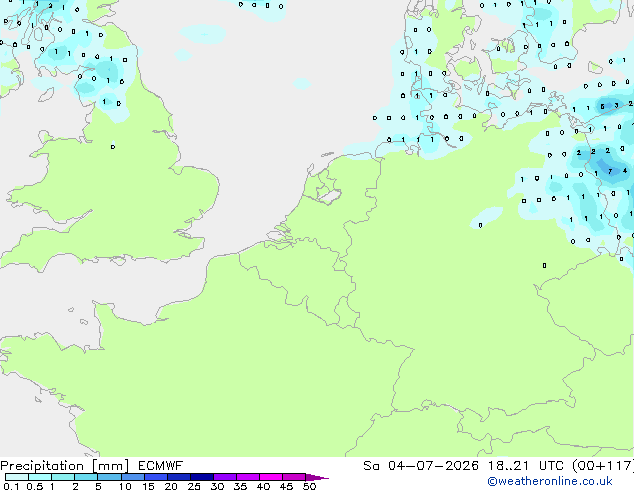Click the '45' legend tick label
Image resolution: width=634 pixels, height=490 pixels.
click(x=286, y=486)
